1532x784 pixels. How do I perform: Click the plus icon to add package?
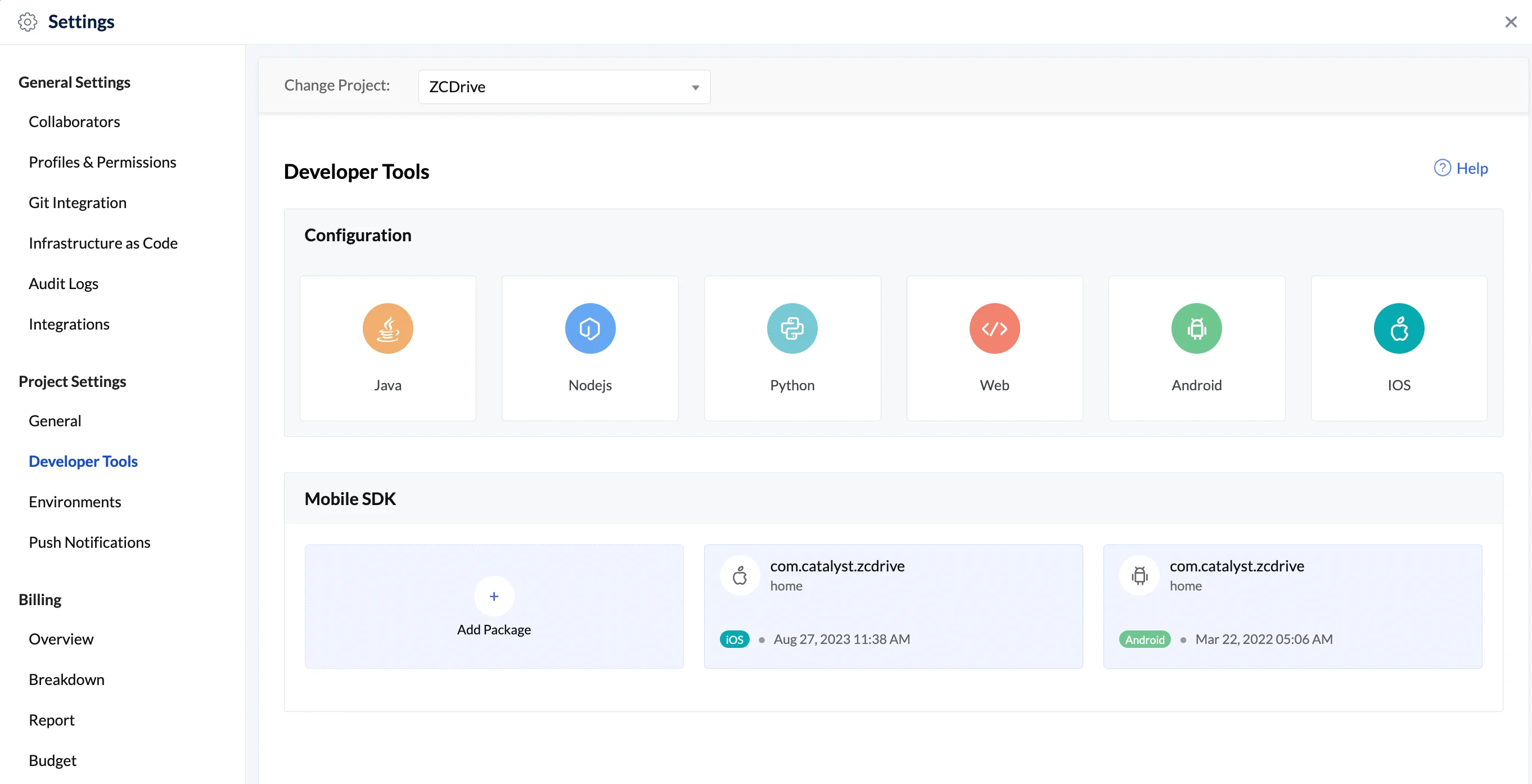[x=494, y=596]
